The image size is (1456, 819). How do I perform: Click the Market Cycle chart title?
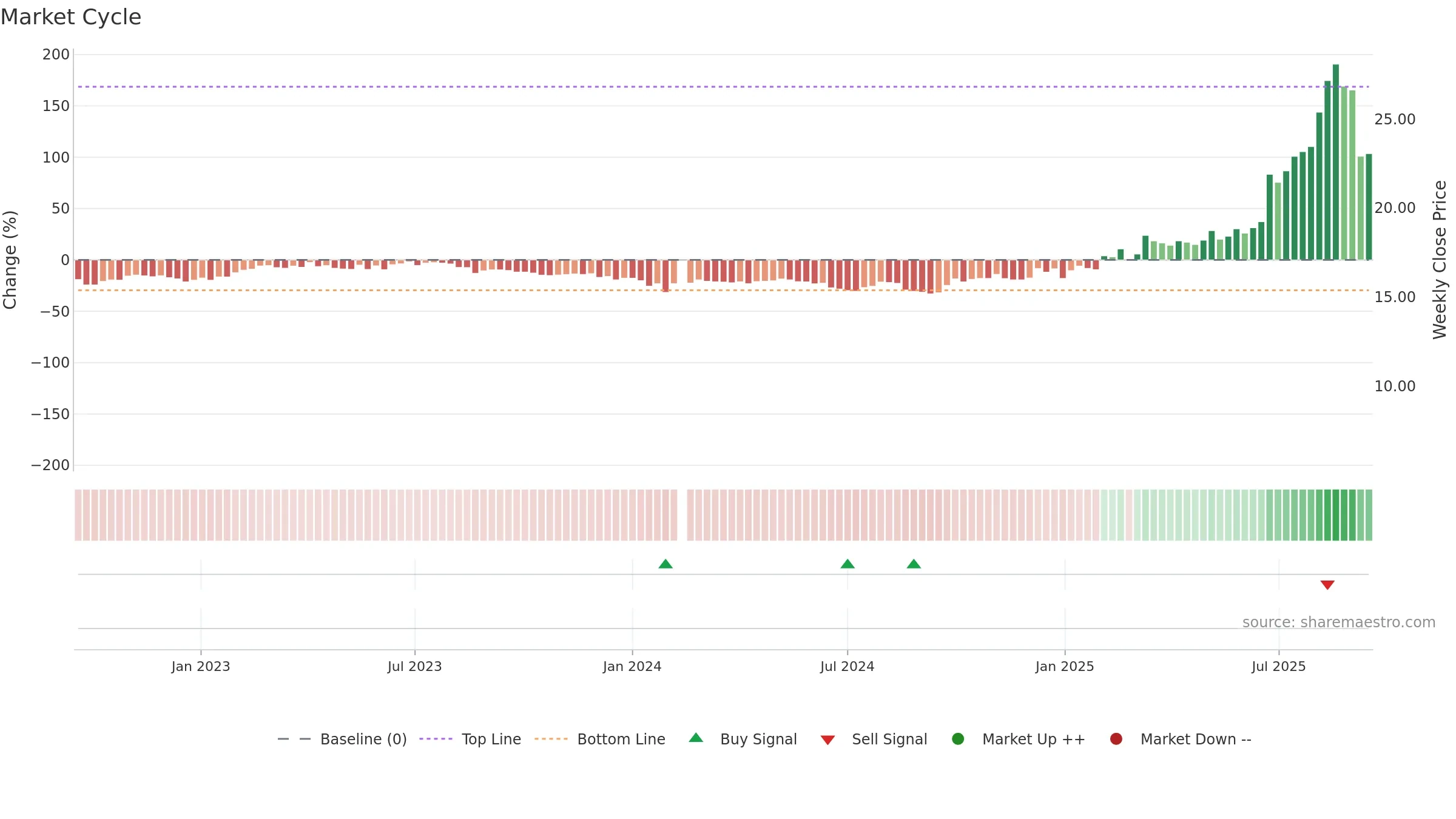coord(71,17)
